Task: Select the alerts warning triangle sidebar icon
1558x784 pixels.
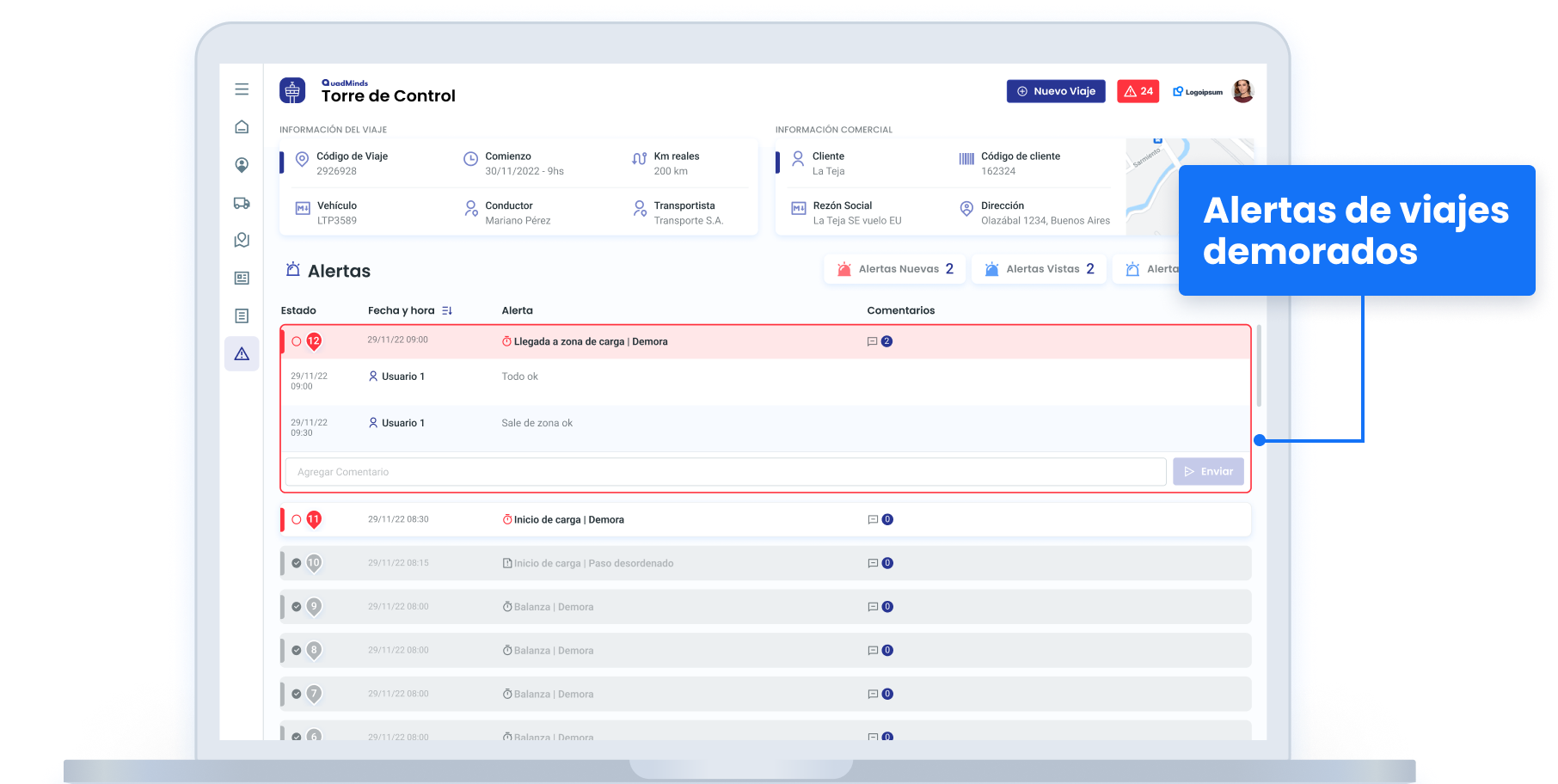Action: (242, 354)
